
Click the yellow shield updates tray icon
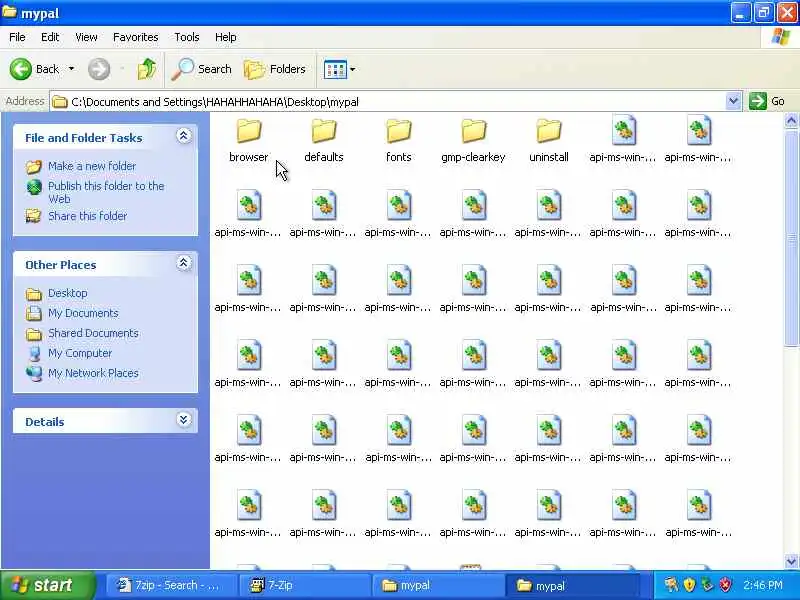click(x=689, y=584)
